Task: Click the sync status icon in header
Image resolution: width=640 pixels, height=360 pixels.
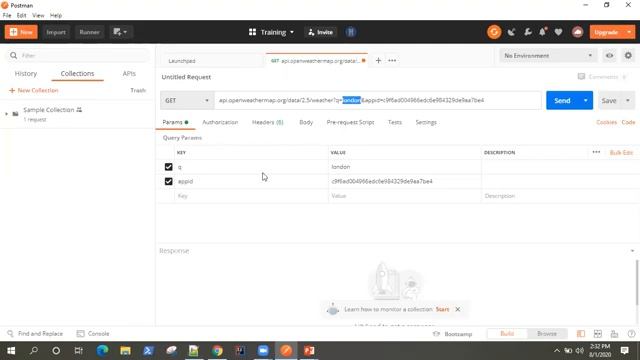Action: pos(494,32)
